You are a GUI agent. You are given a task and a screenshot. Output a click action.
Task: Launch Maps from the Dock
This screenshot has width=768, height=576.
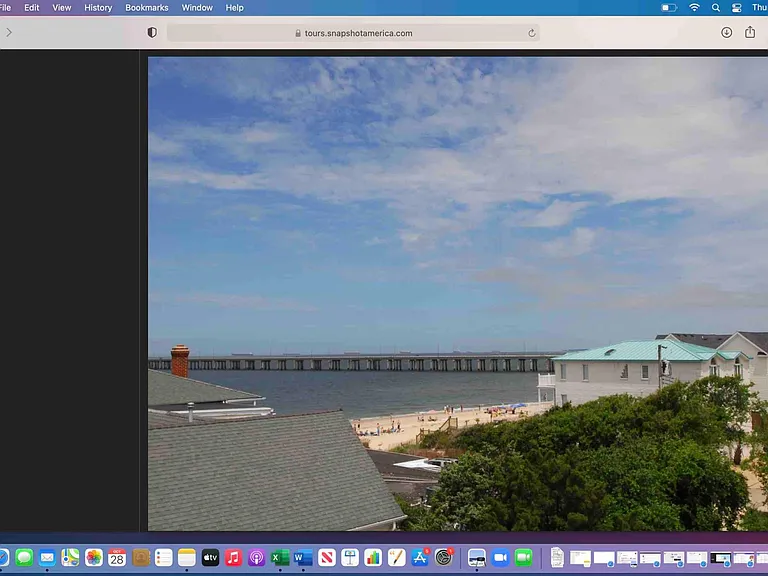(70, 557)
